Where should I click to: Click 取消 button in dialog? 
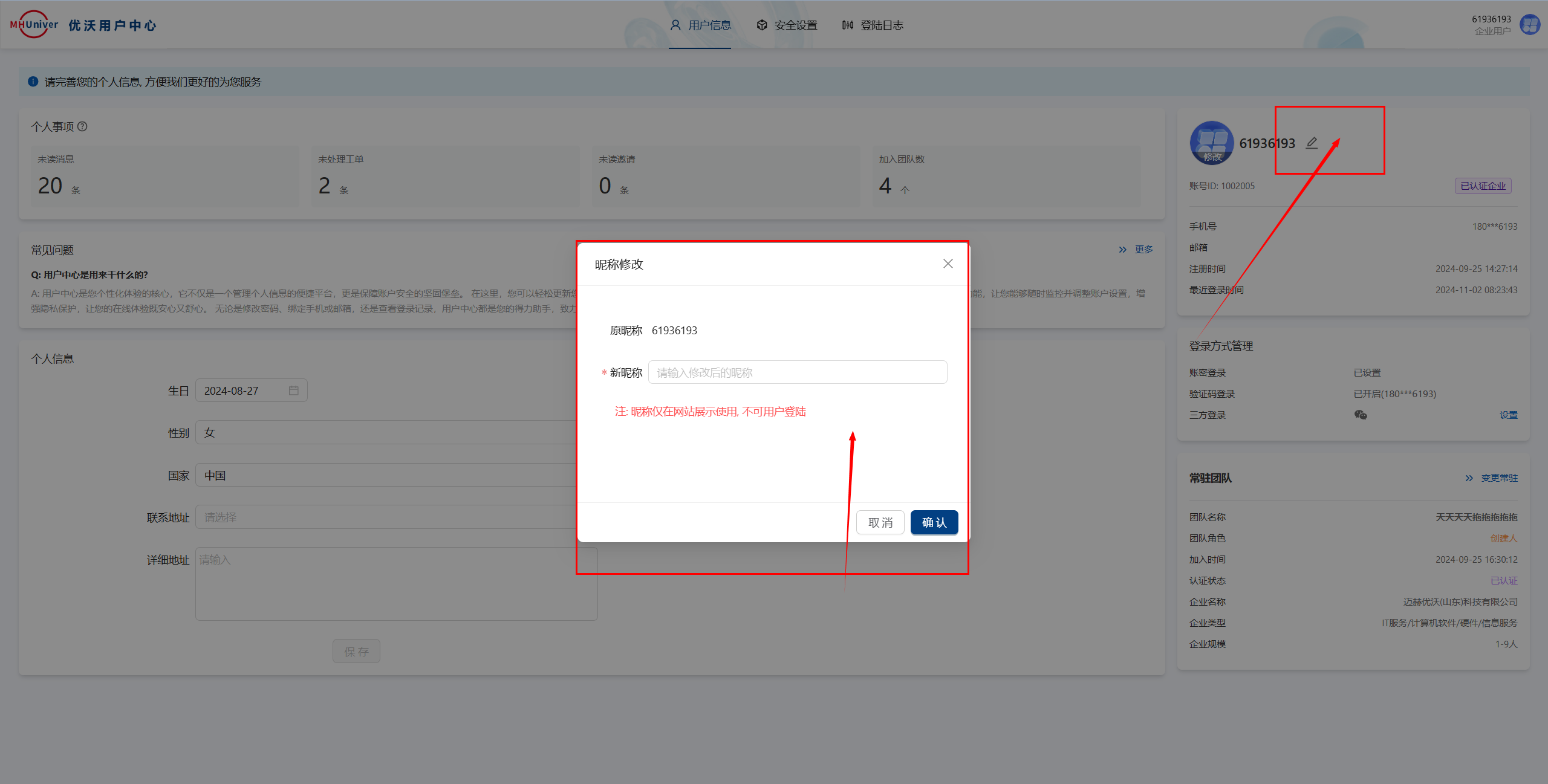[880, 522]
